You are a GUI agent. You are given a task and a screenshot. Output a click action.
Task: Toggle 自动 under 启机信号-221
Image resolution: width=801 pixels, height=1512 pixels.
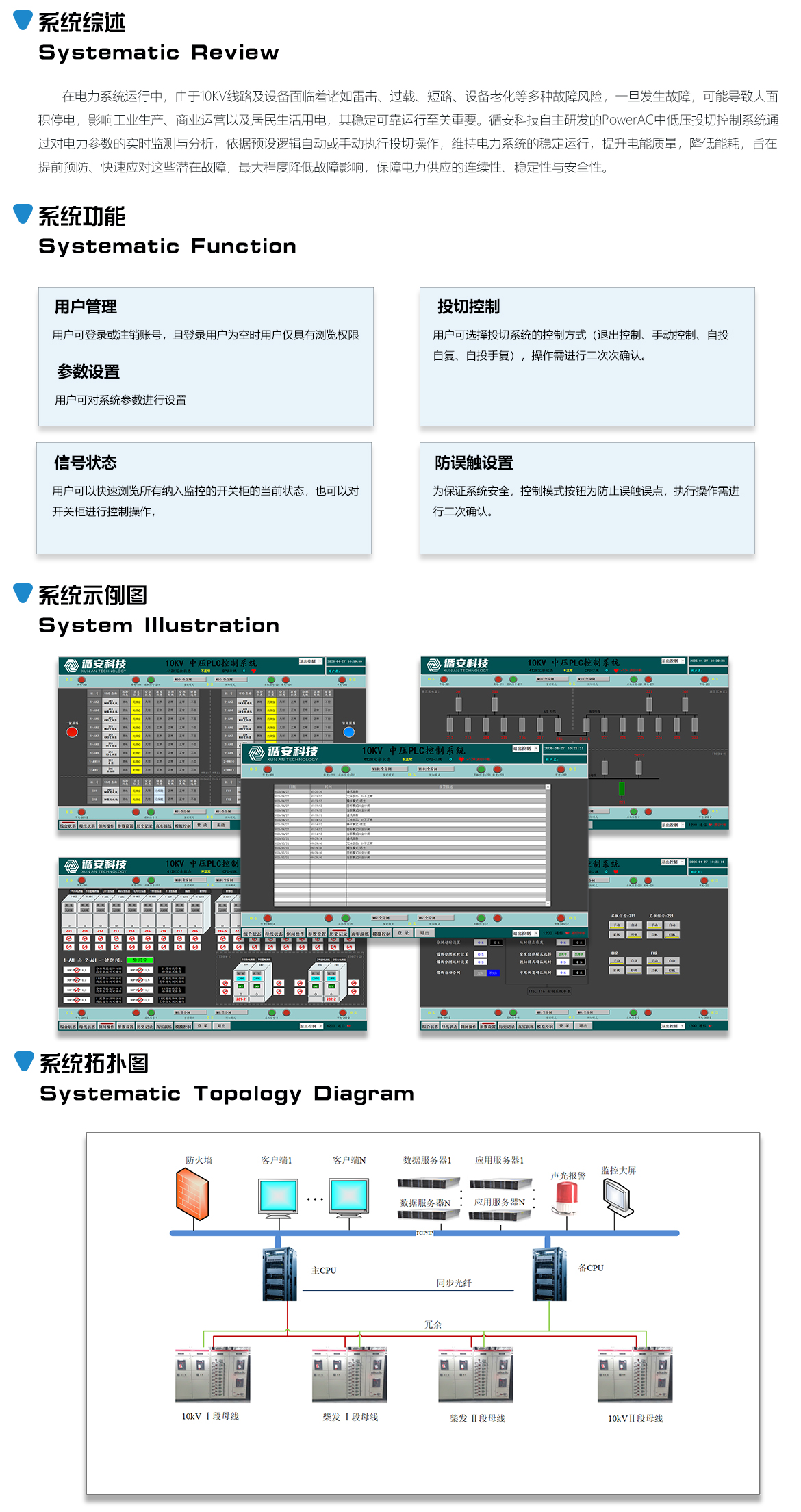tap(672, 925)
